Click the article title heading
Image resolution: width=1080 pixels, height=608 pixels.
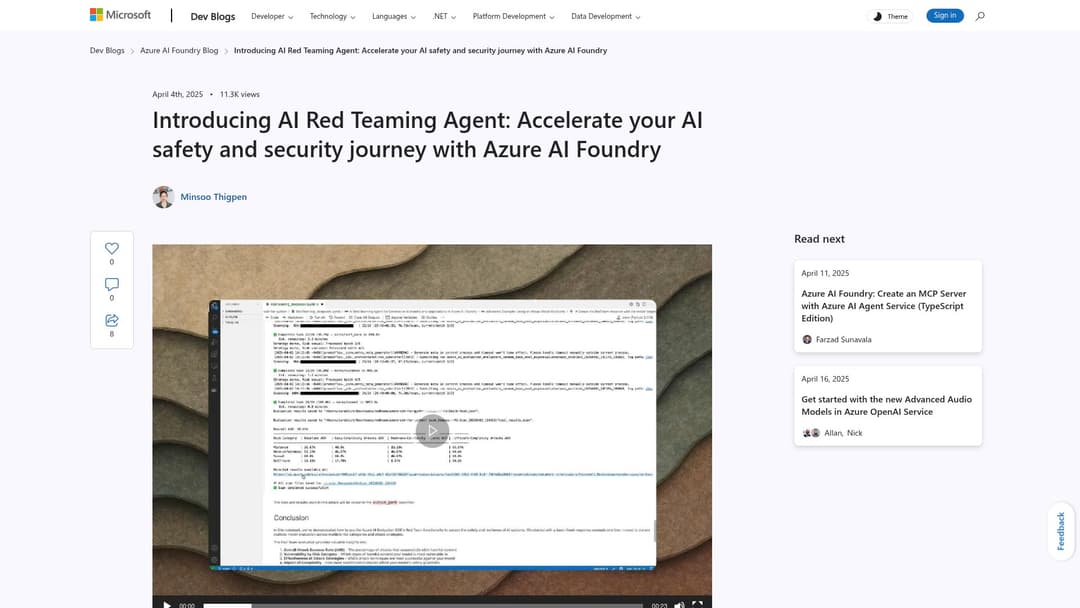pos(427,134)
